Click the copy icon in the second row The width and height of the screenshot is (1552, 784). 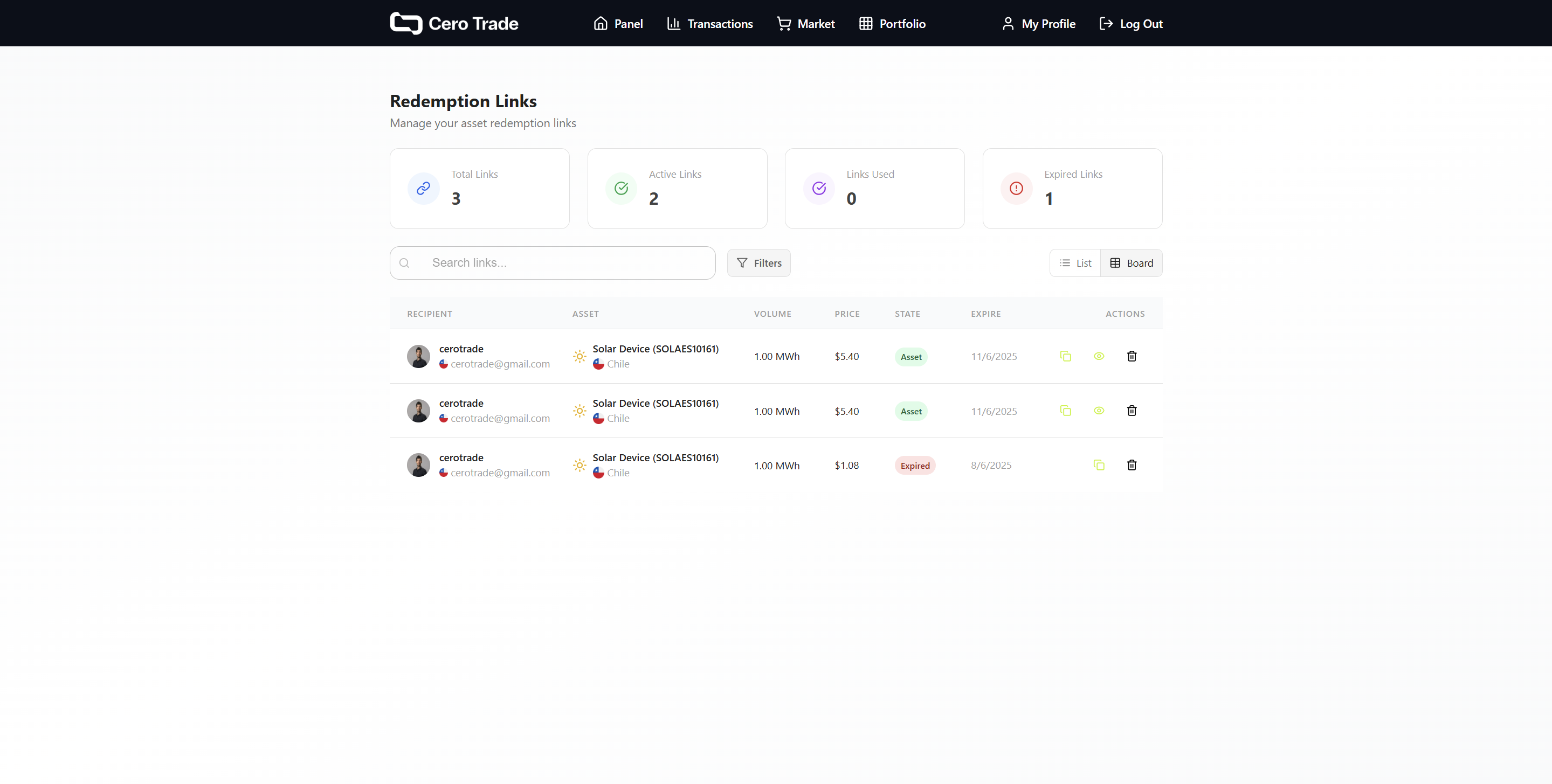pyautogui.click(x=1065, y=411)
